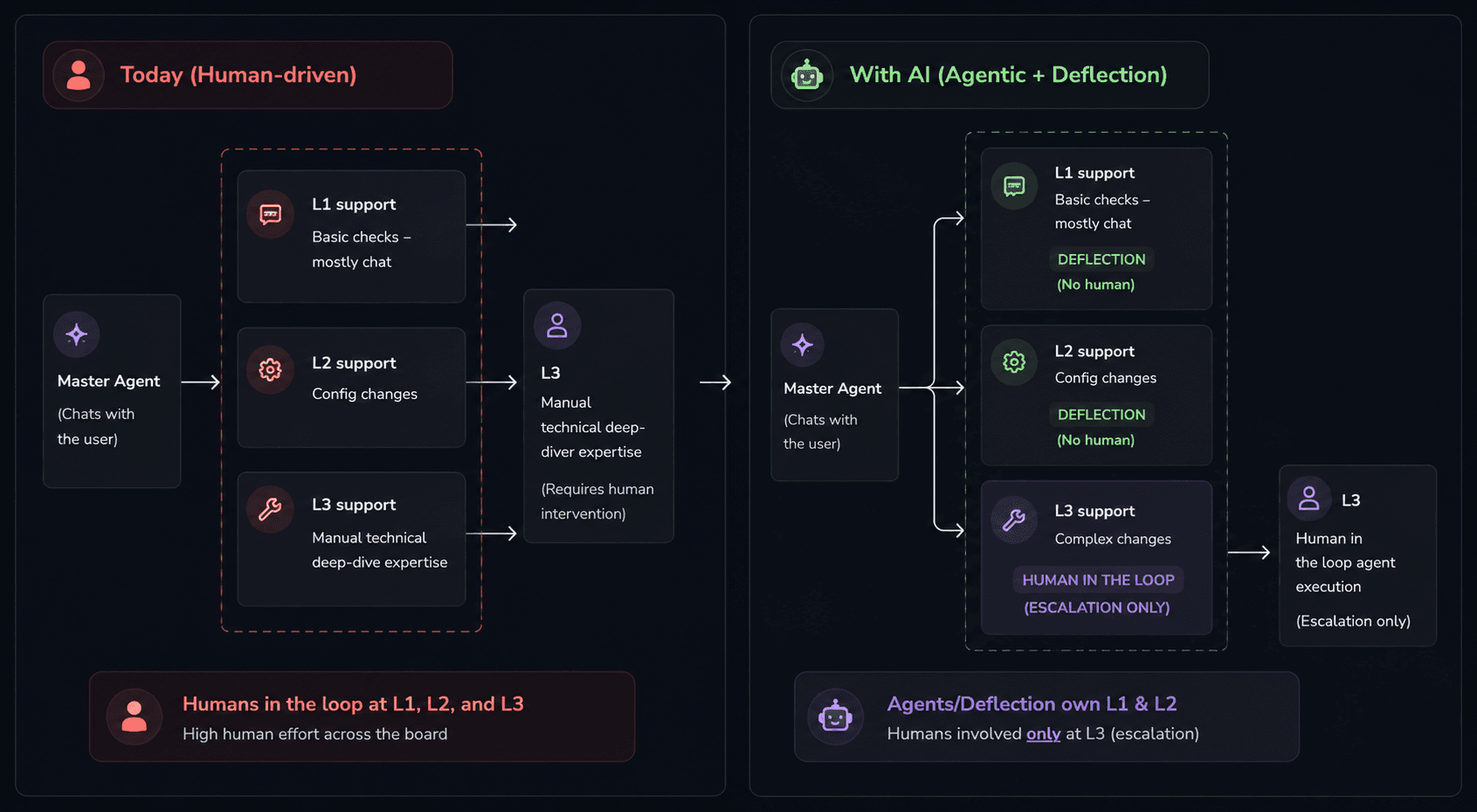This screenshot has height=812, width=1477.
Task: Click the person icon above L3 Manual technical
Action: 557,326
